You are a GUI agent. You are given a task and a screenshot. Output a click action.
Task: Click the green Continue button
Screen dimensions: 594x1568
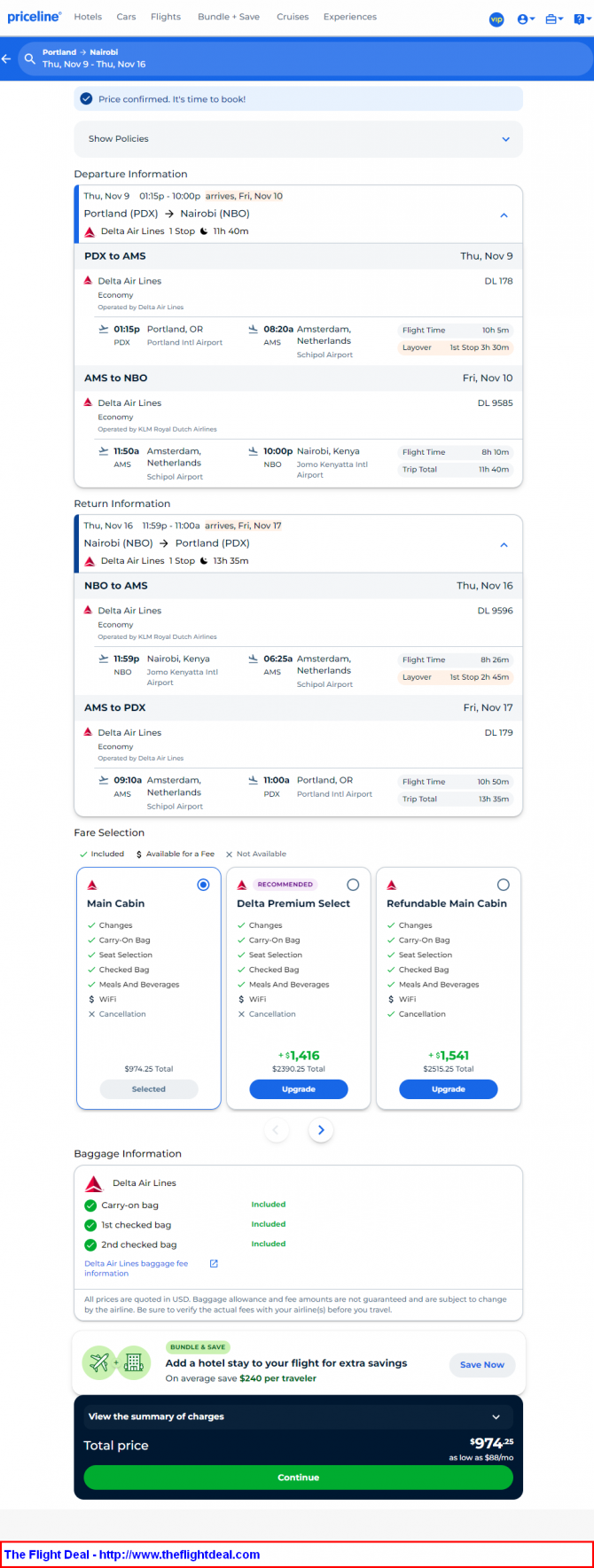click(x=298, y=1478)
